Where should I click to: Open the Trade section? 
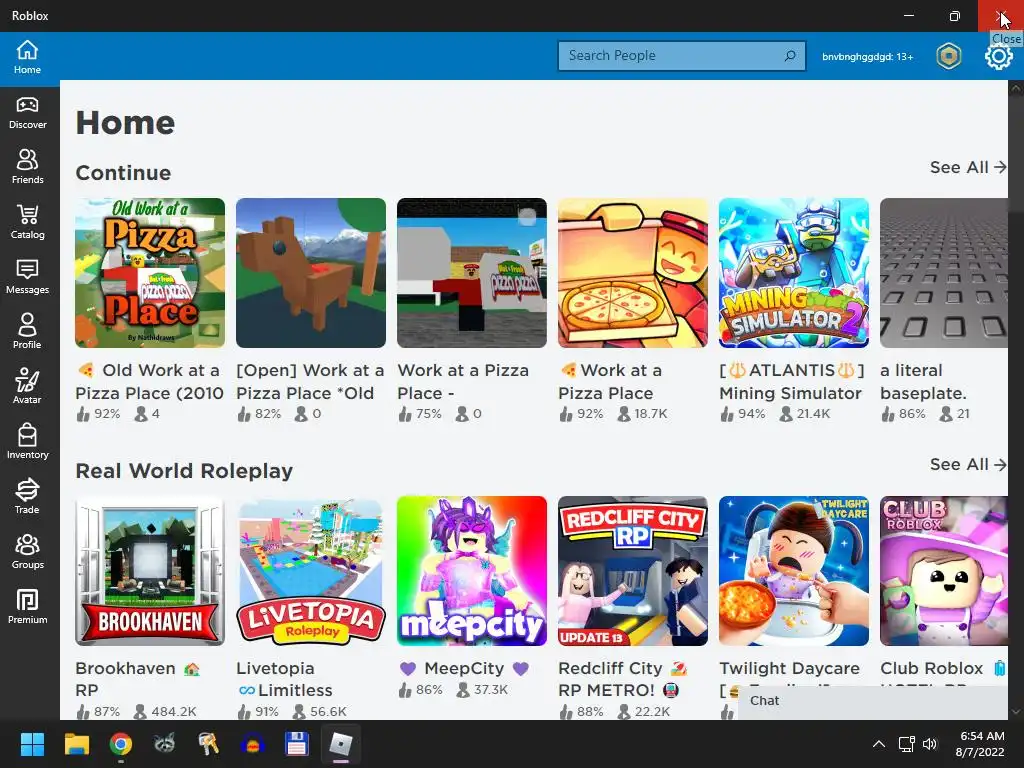pos(27,496)
